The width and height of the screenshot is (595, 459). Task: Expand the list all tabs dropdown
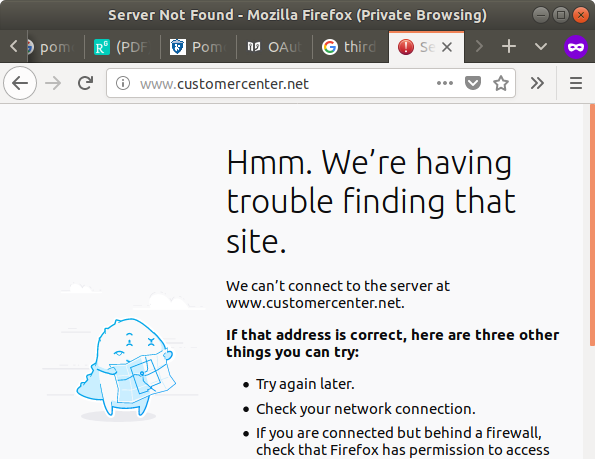click(x=541, y=47)
